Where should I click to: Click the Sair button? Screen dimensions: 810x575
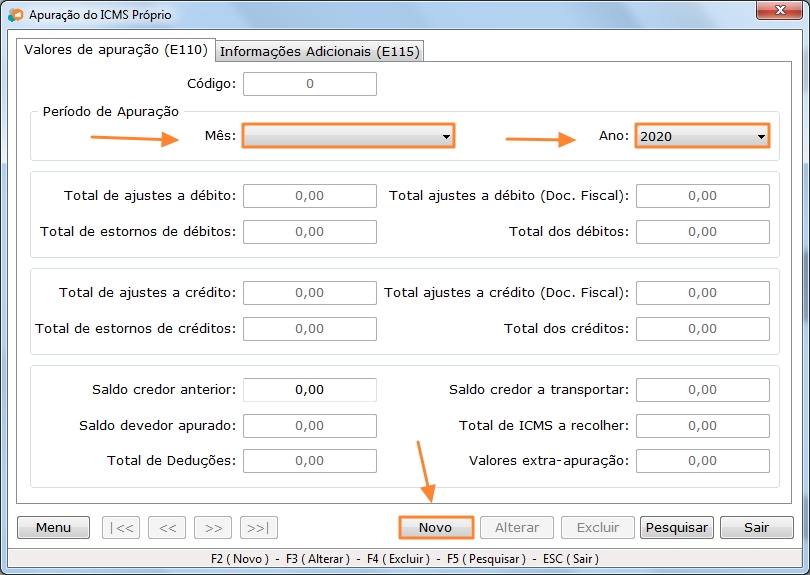pos(757,527)
